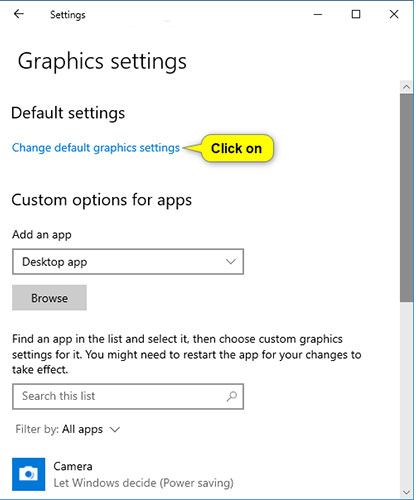Expand the app type chevron arrow
This screenshot has height=500, width=416.
coord(231,262)
